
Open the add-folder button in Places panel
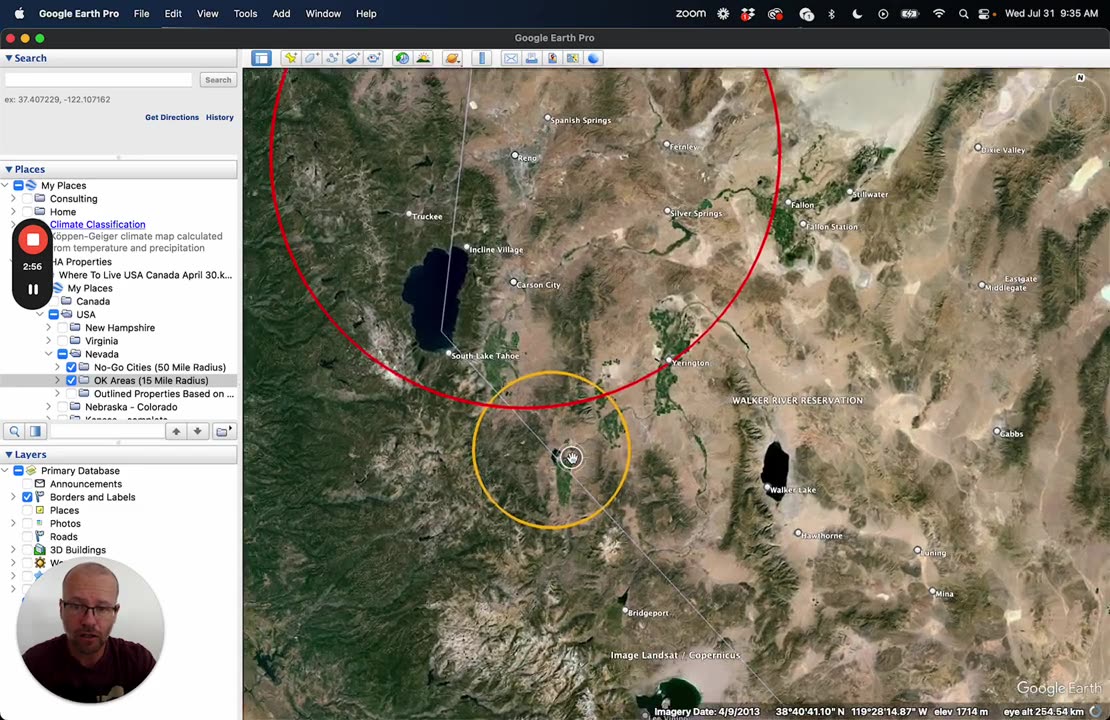[223, 431]
